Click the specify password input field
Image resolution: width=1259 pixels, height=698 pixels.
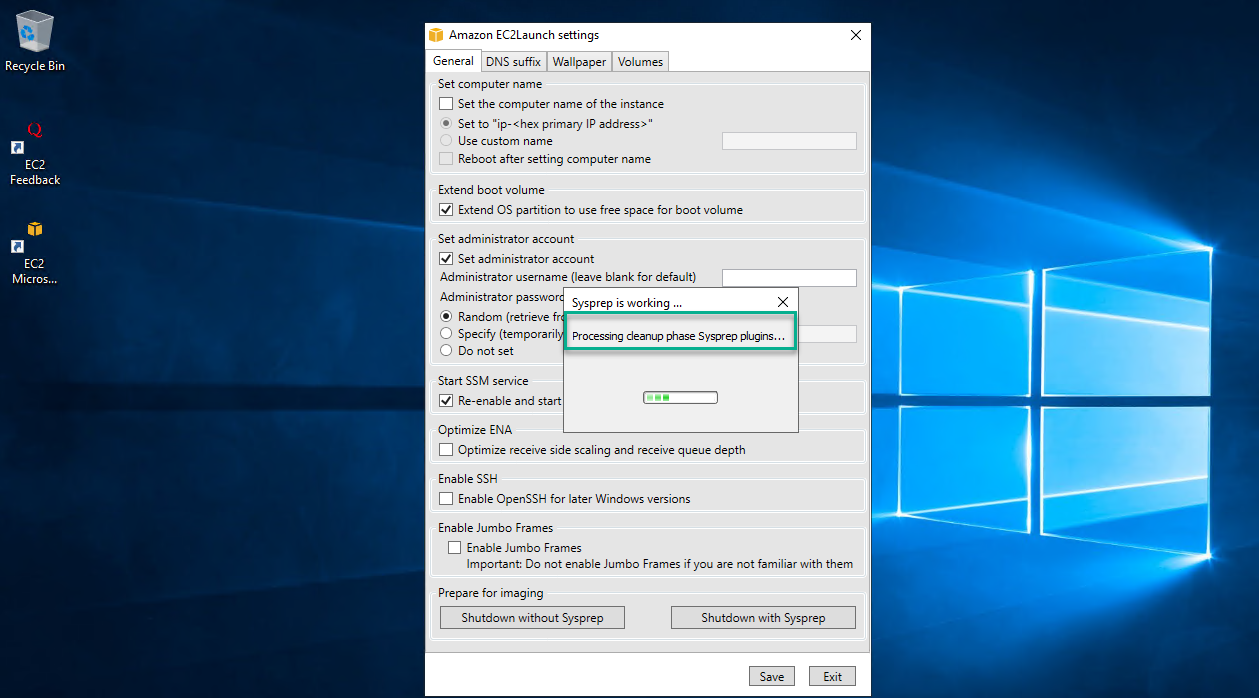pos(827,334)
